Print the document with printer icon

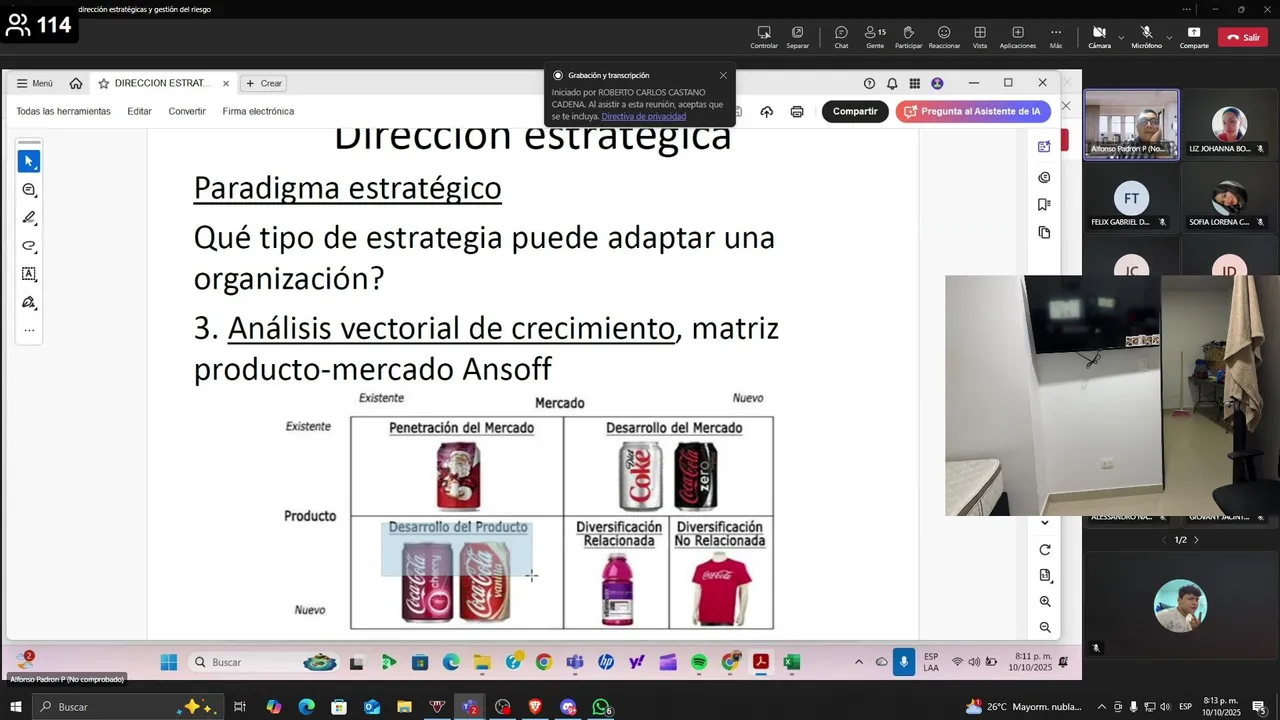click(x=797, y=112)
